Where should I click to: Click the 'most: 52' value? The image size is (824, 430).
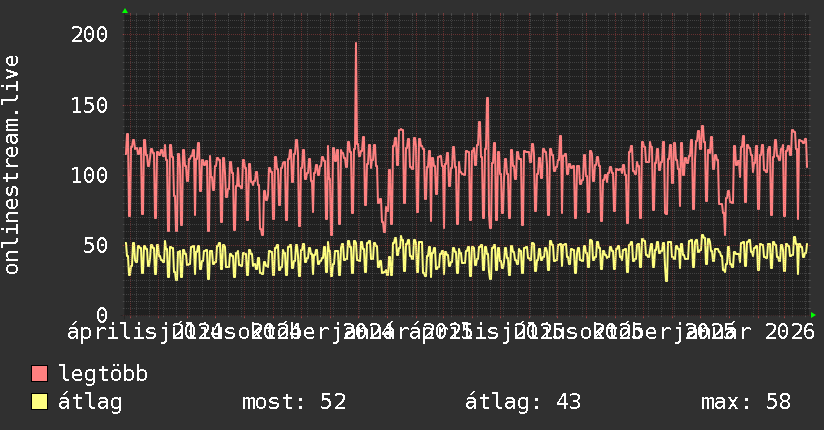click(x=294, y=402)
